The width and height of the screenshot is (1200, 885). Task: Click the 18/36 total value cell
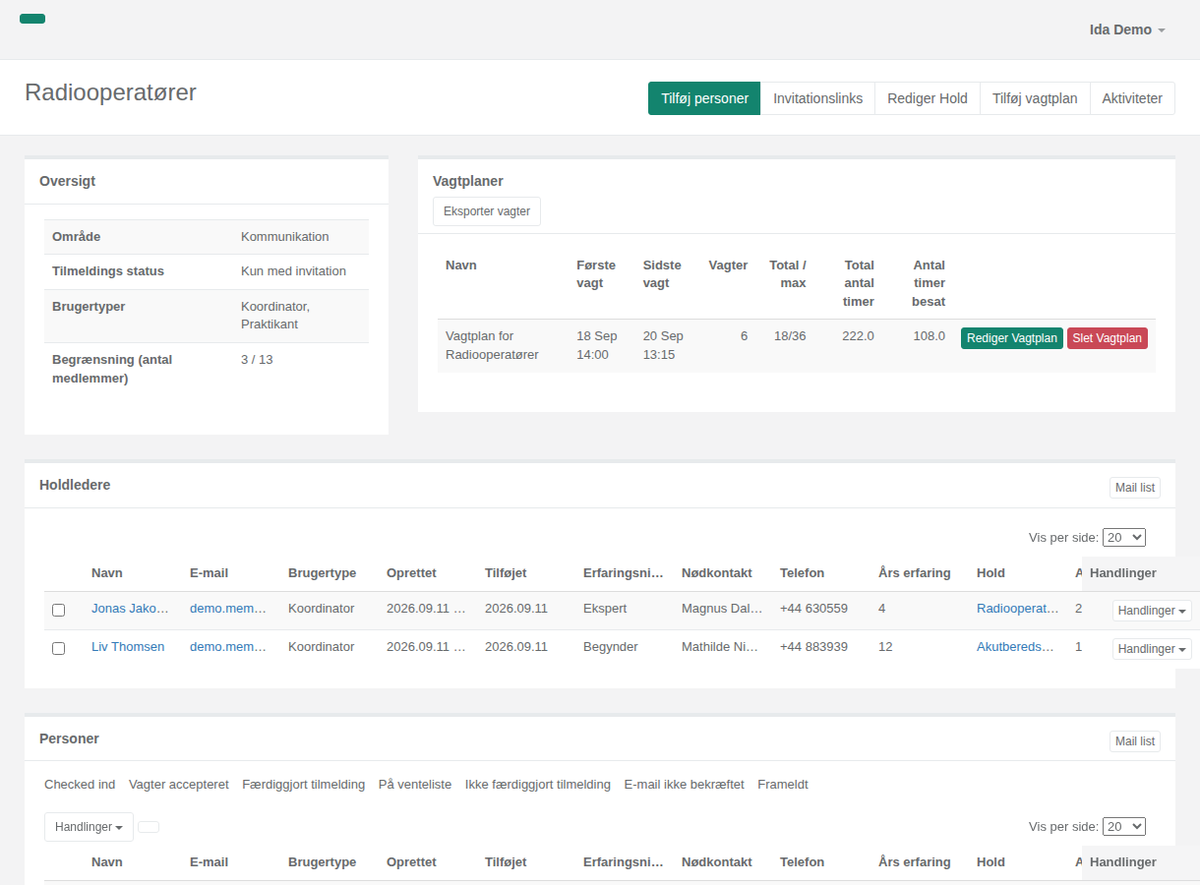click(x=789, y=336)
